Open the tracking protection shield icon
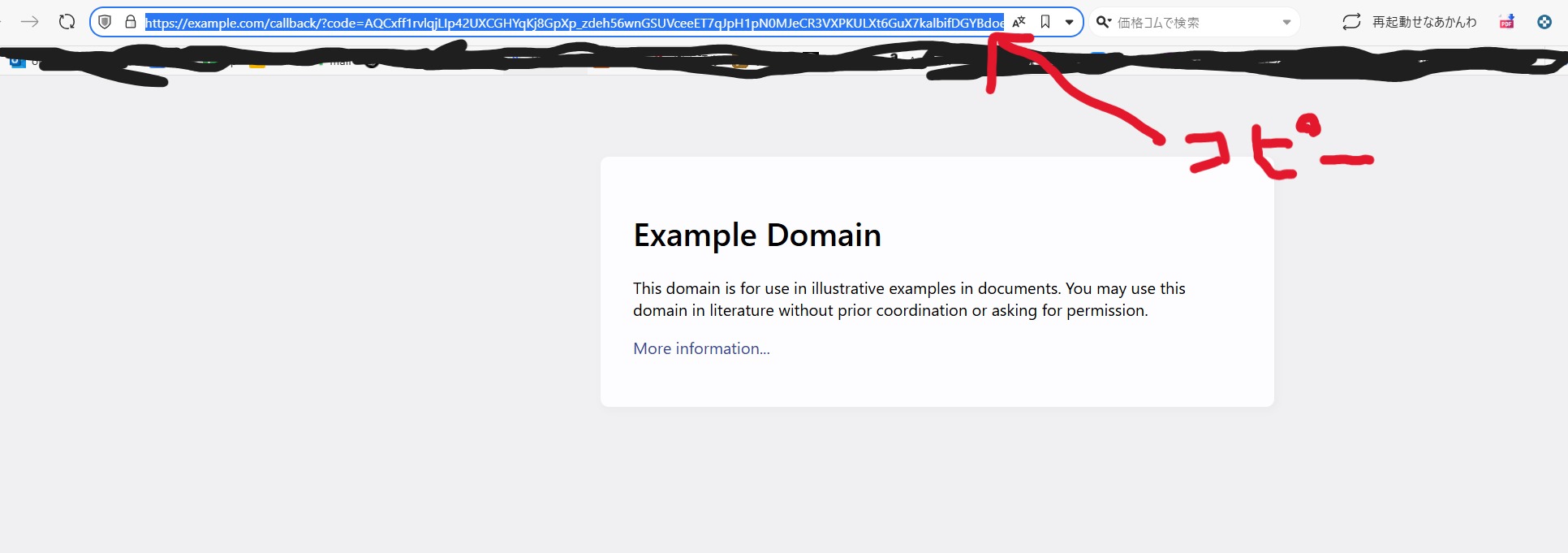 [x=105, y=22]
